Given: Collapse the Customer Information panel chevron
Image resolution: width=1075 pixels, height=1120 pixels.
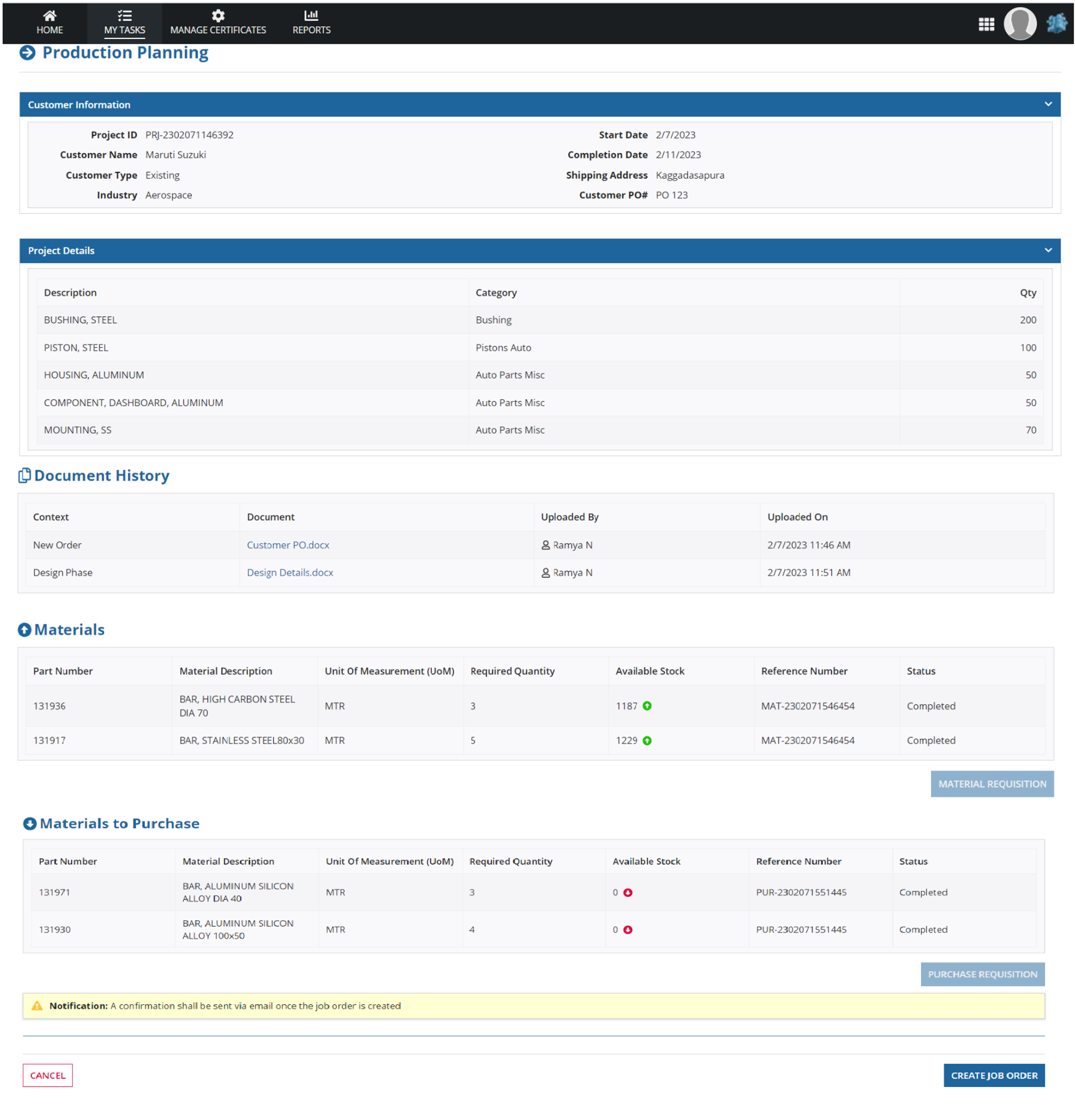Looking at the screenshot, I should [1048, 104].
